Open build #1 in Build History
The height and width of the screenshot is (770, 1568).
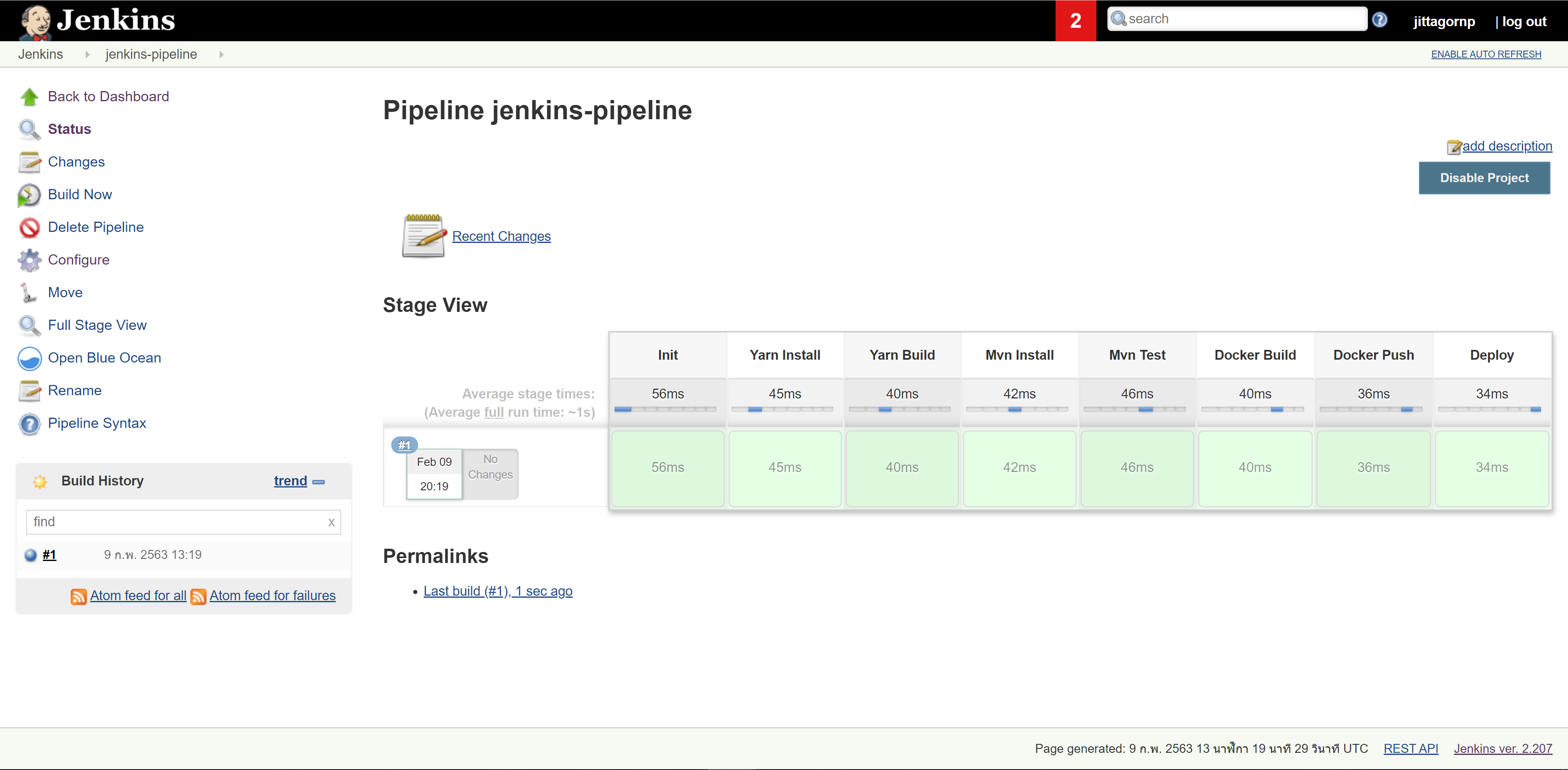(49, 555)
